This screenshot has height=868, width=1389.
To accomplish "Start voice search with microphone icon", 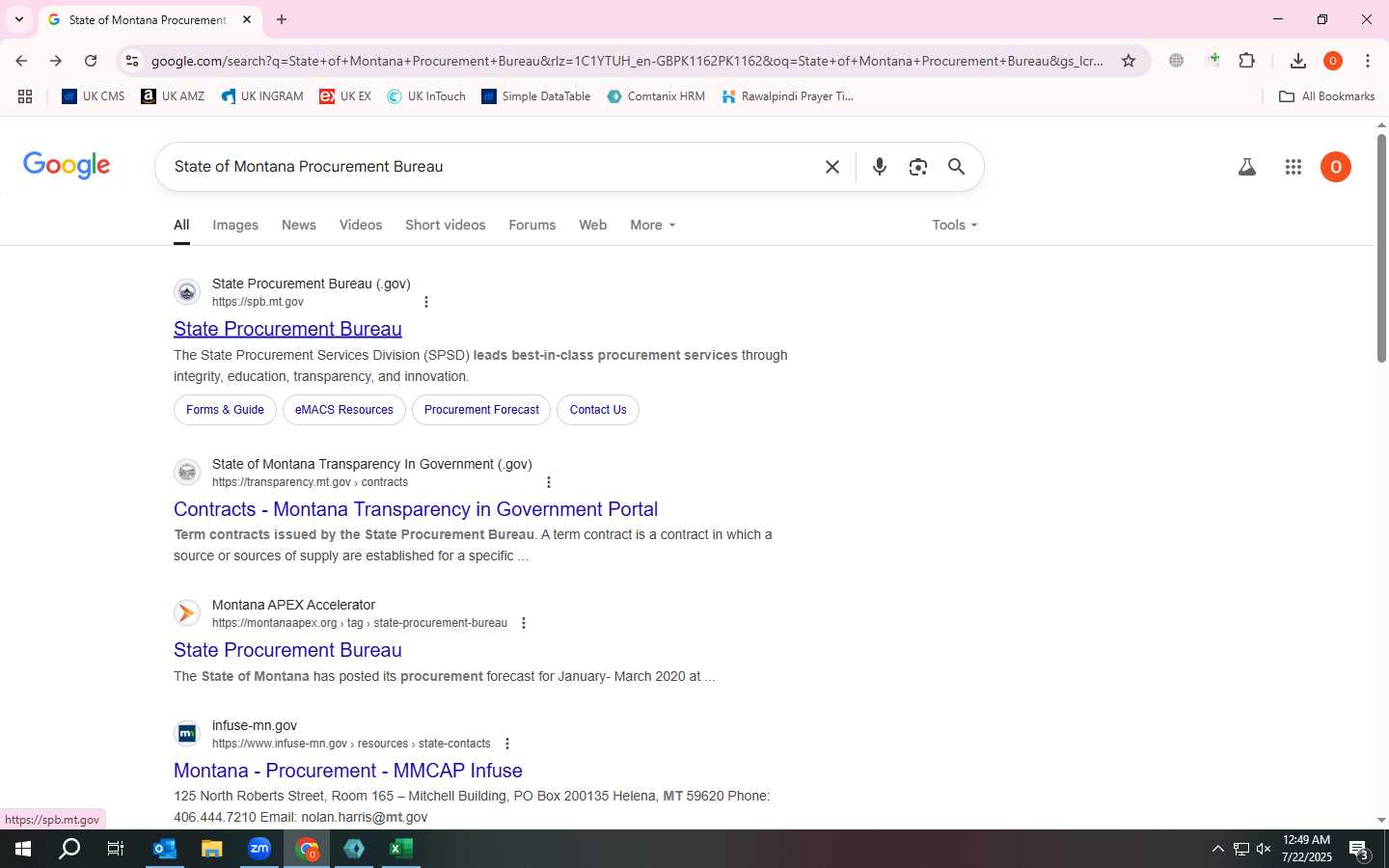I will (x=880, y=167).
